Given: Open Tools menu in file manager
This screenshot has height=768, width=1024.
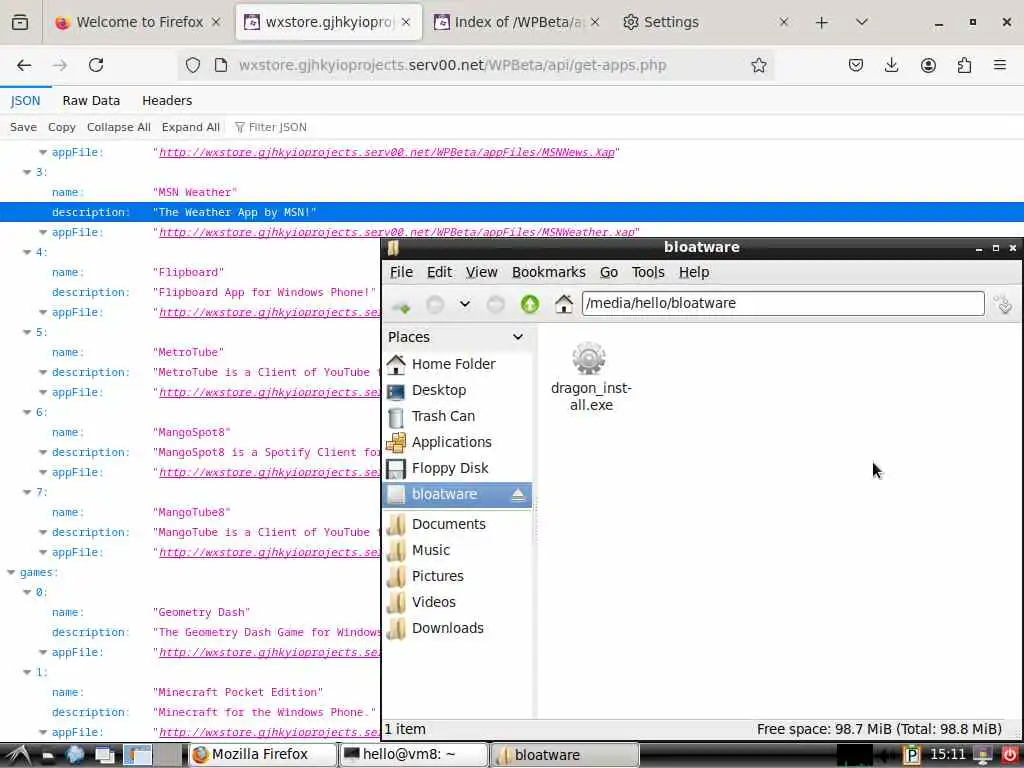Looking at the screenshot, I should tap(648, 272).
